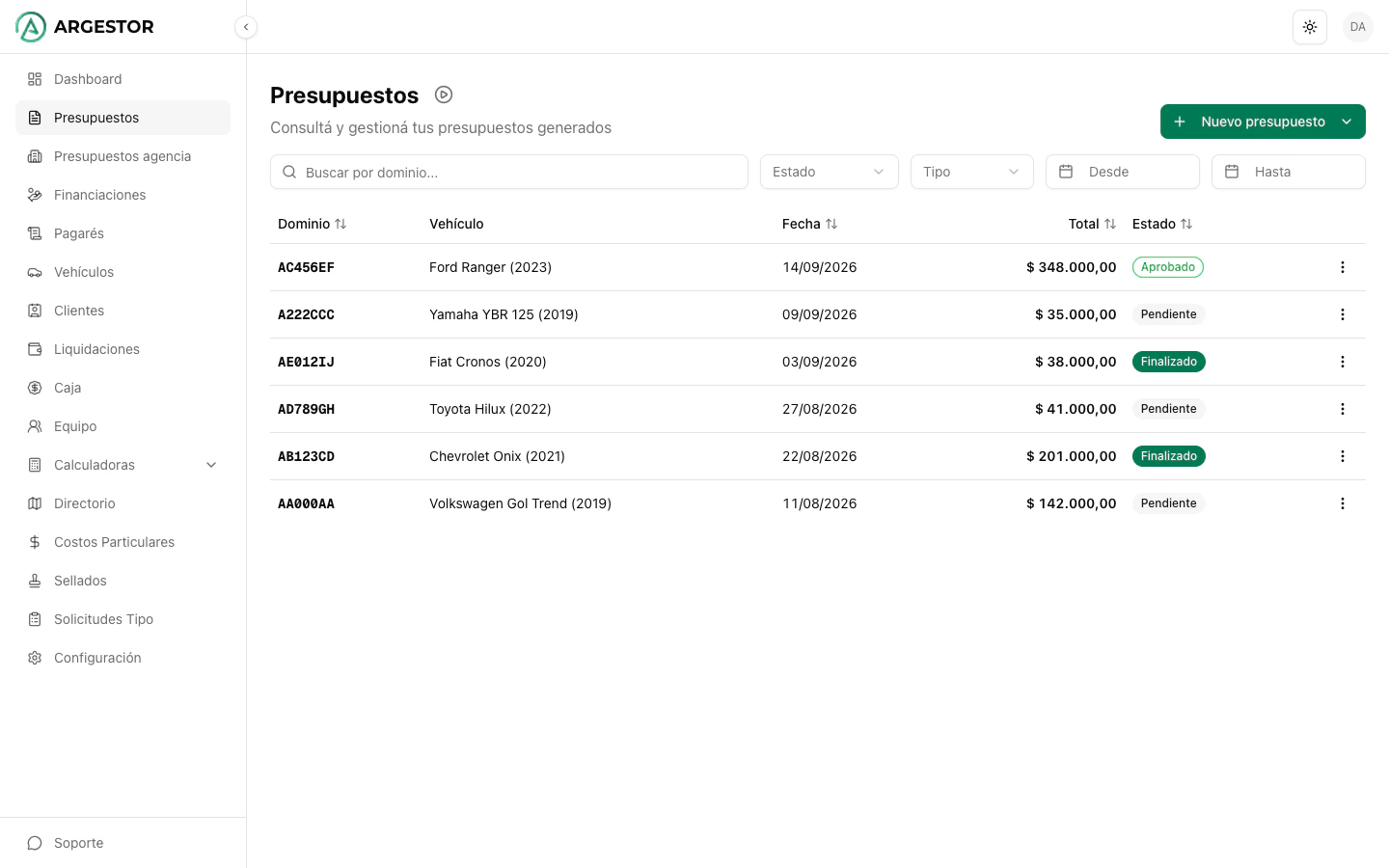Viewport: 1389px width, 868px height.
Task: Open Vehículos in the sidebar
Action: coord(123,272)
